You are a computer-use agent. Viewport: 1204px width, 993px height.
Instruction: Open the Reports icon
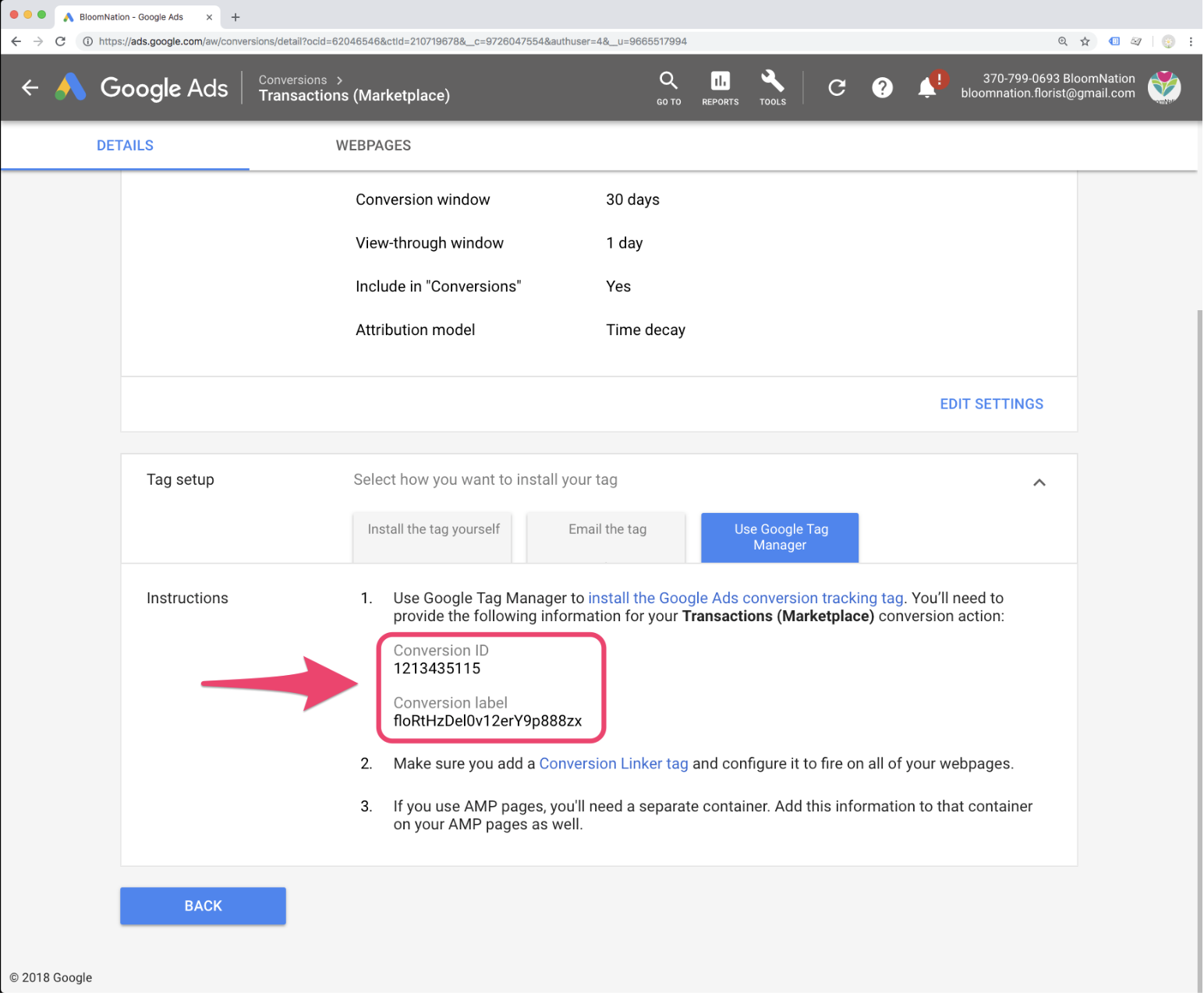click(720, 87)
